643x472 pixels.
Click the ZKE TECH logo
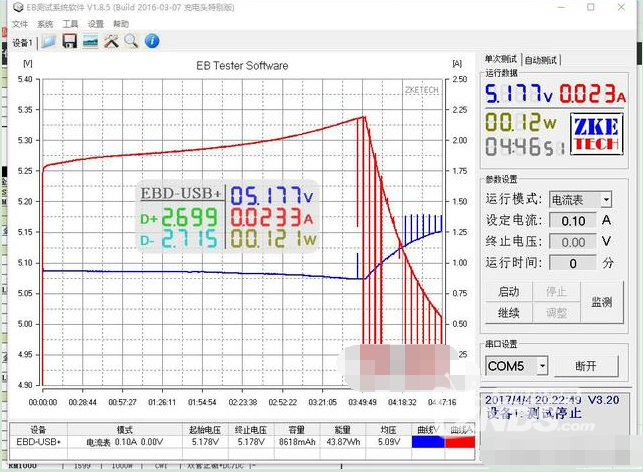pos(597,134)
